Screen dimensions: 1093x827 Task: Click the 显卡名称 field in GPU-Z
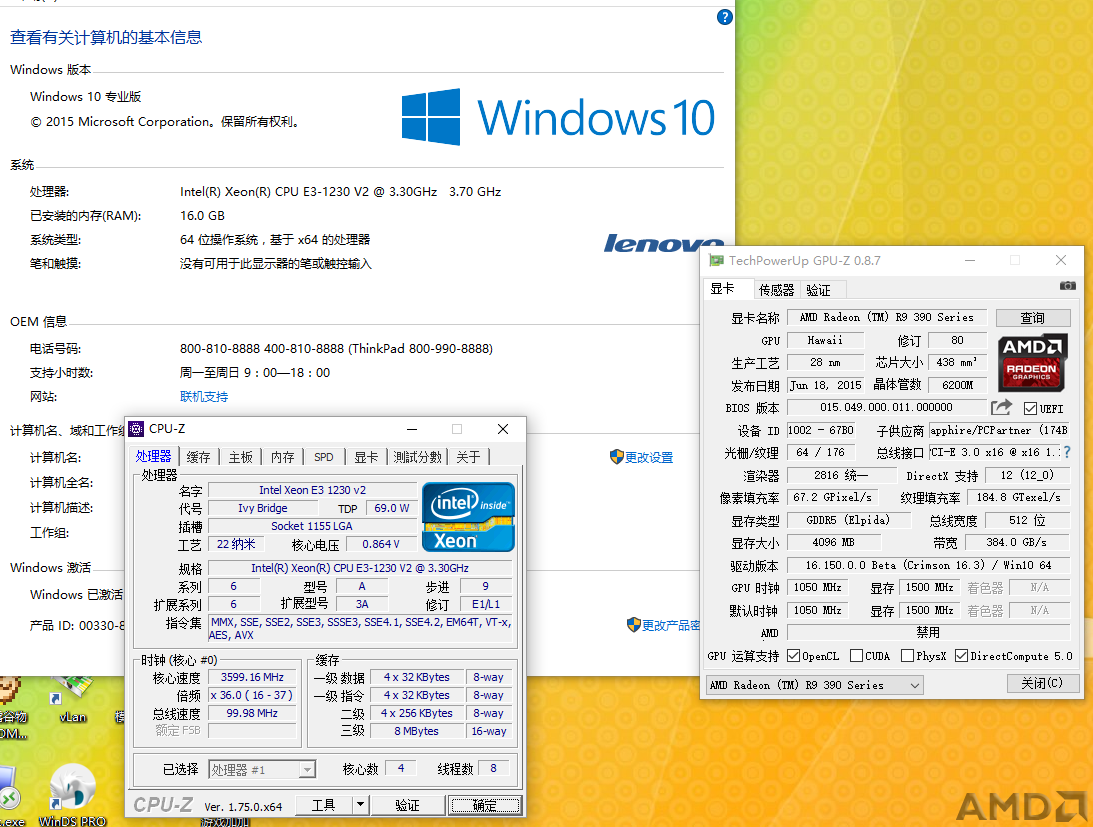point(887,317)
